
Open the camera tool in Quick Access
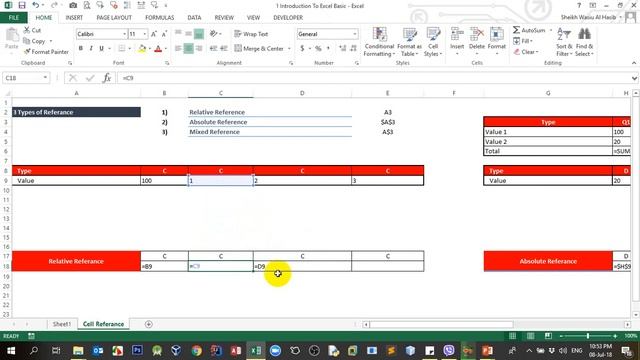73,5
